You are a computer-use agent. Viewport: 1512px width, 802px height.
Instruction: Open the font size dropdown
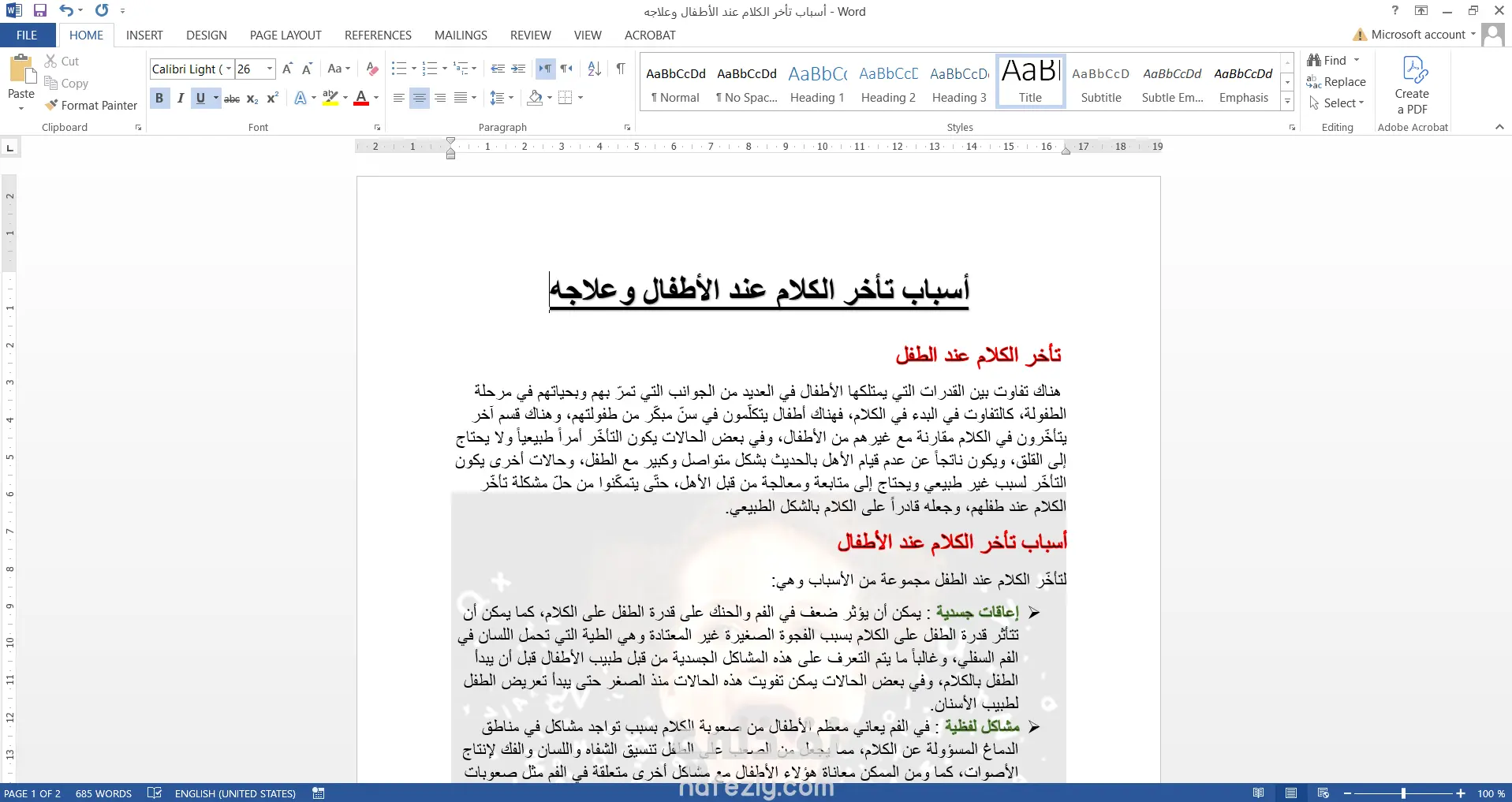click(270, 69)
